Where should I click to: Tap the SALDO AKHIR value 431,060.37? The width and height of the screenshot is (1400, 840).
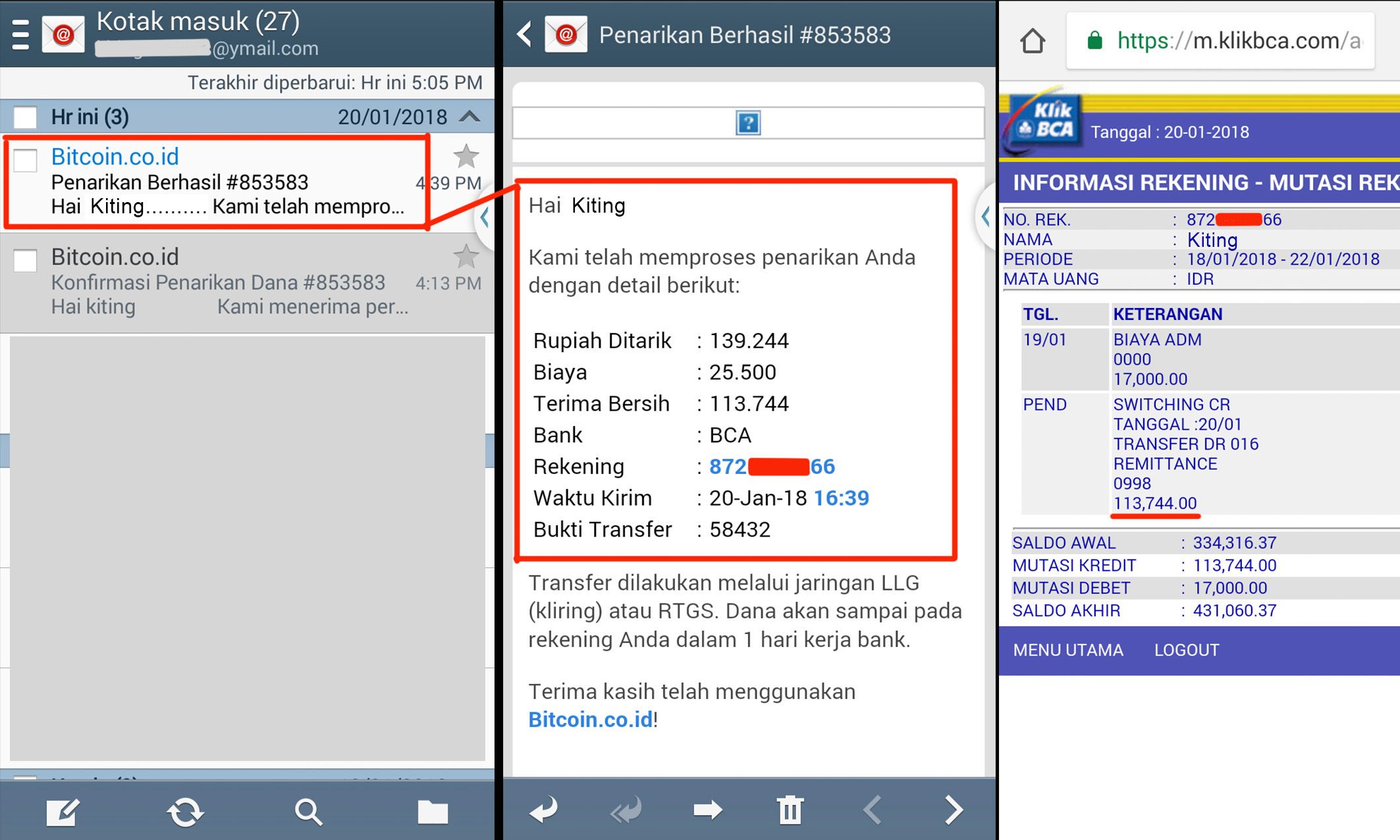[1235, 610]
